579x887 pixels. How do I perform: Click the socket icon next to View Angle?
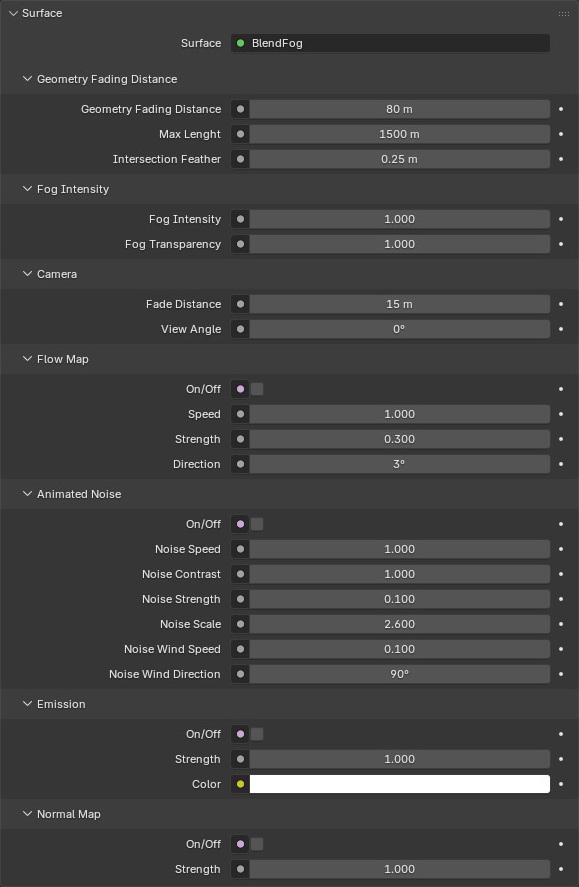[240, 329]
